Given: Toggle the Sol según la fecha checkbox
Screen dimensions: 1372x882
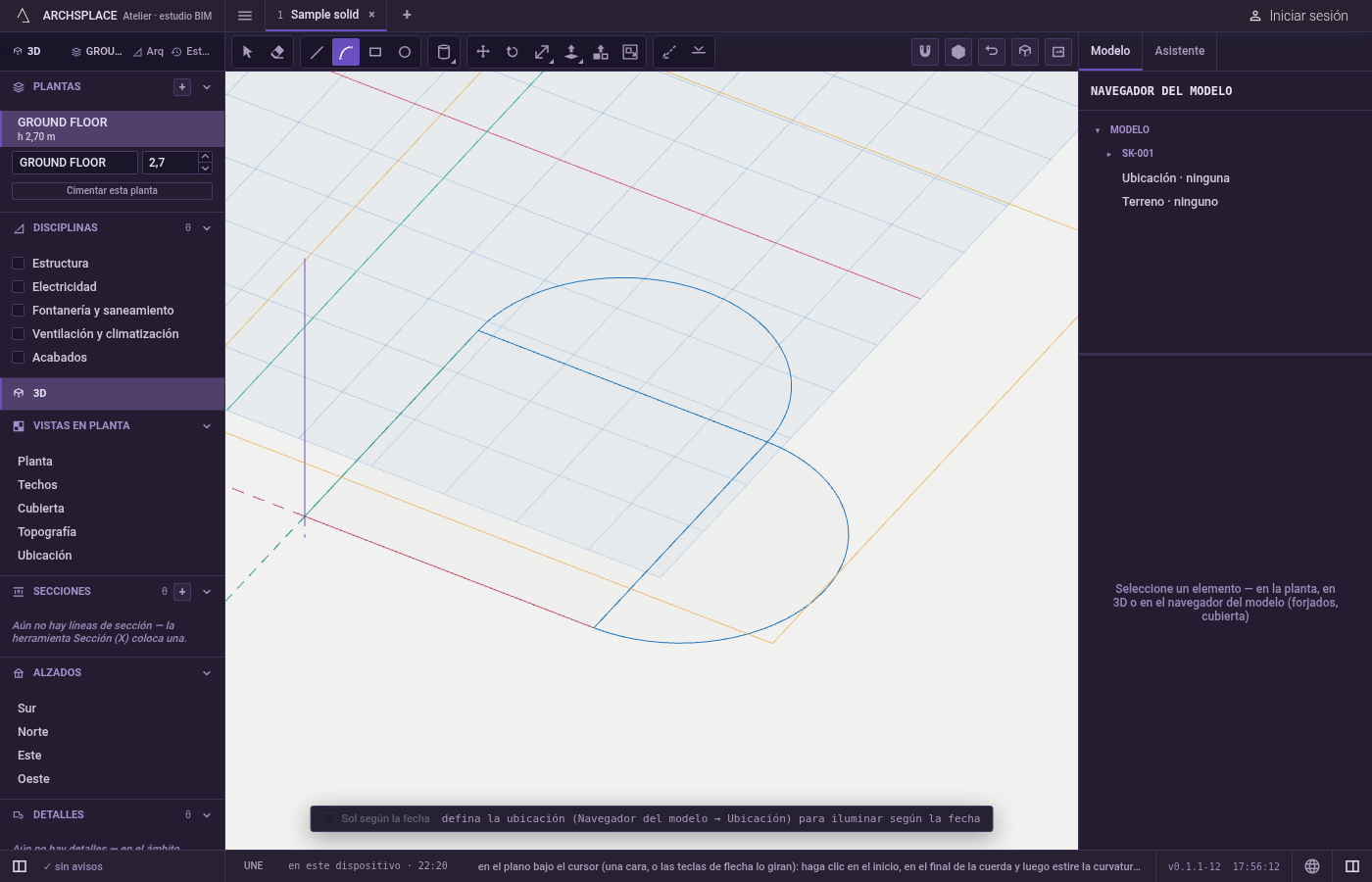Looking at the screenshot, I should point(329,819).
